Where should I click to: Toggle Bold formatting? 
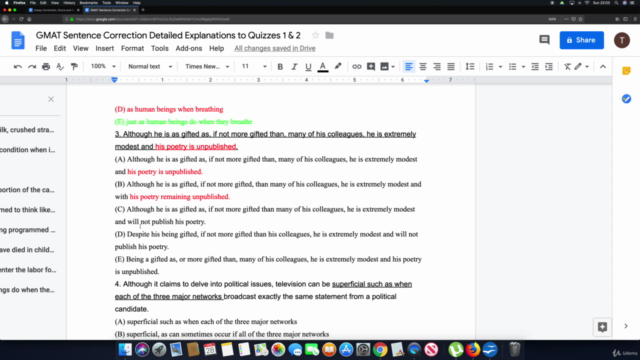(x=280, y=67)
